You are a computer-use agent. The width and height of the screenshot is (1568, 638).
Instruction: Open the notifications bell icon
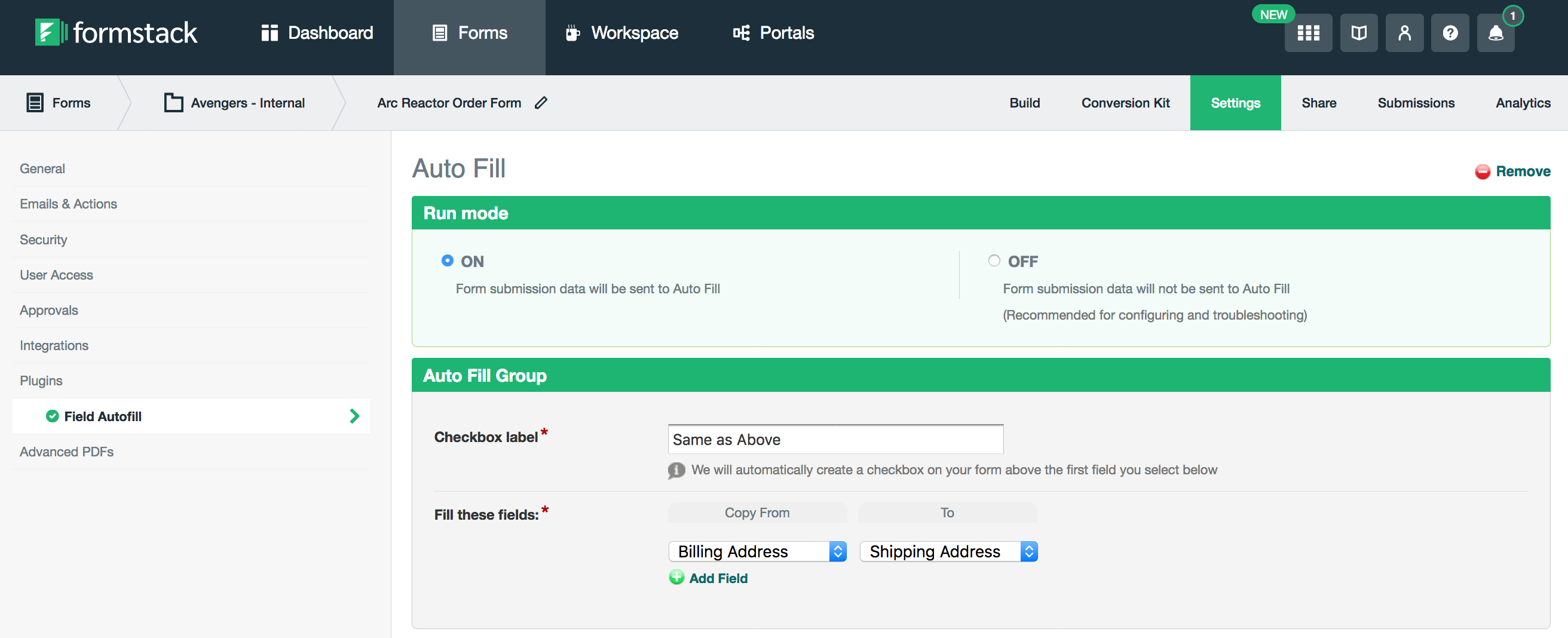pyautogui.click(x=1496, y=33)
